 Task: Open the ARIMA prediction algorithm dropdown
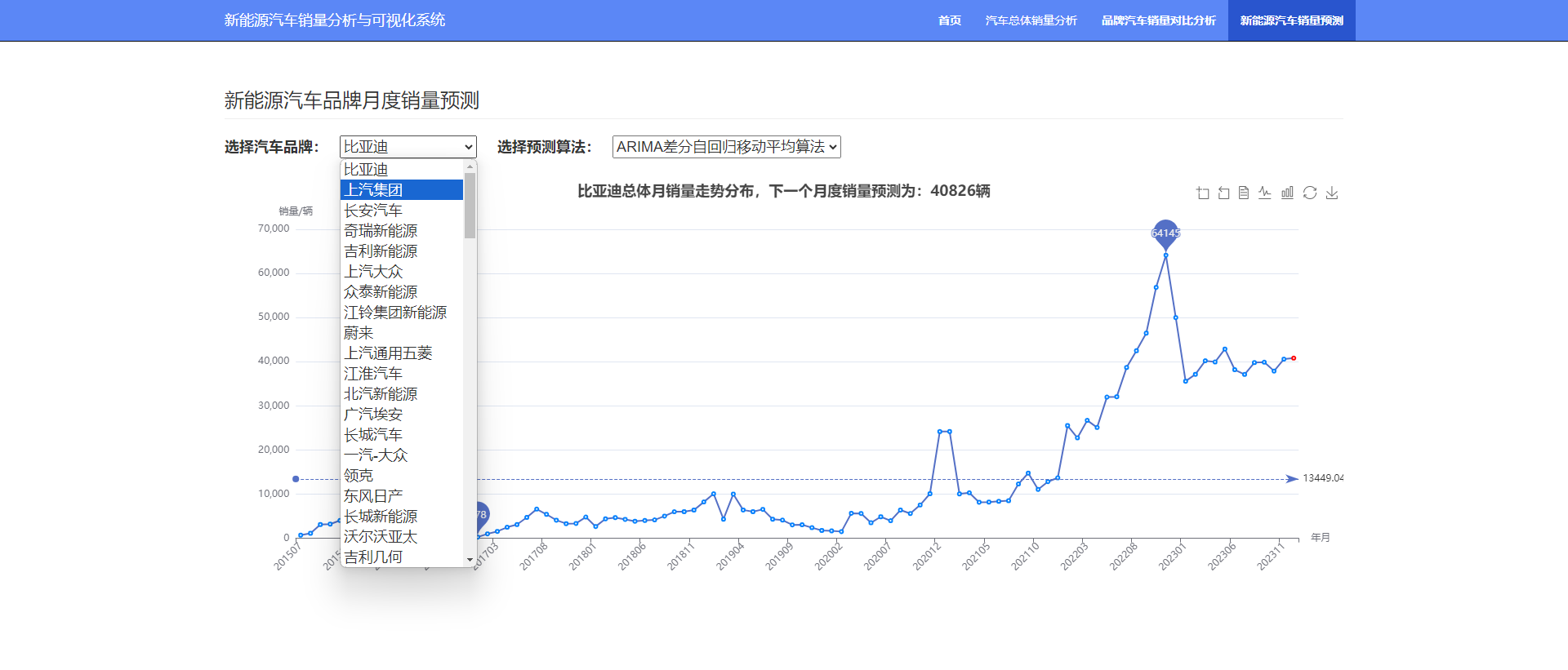point(726,147)
